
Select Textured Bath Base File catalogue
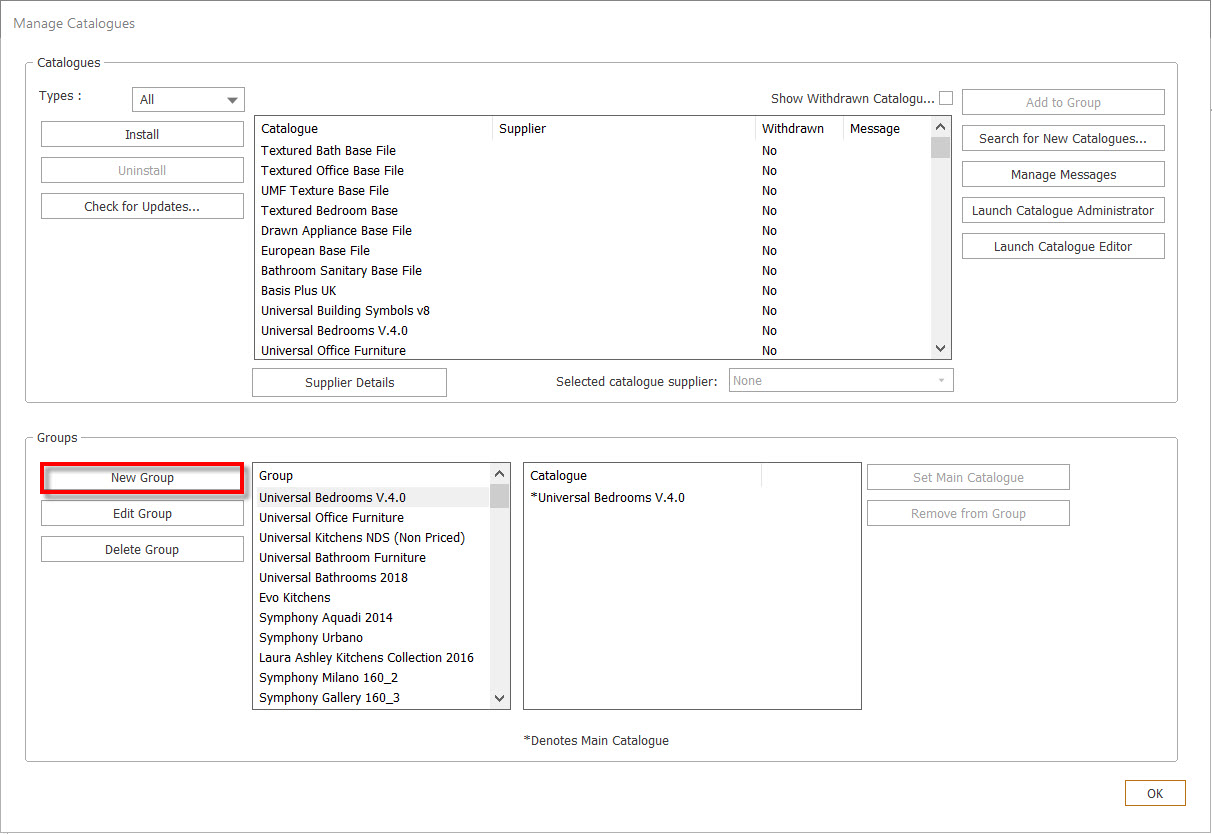click(x=328, y=151)
